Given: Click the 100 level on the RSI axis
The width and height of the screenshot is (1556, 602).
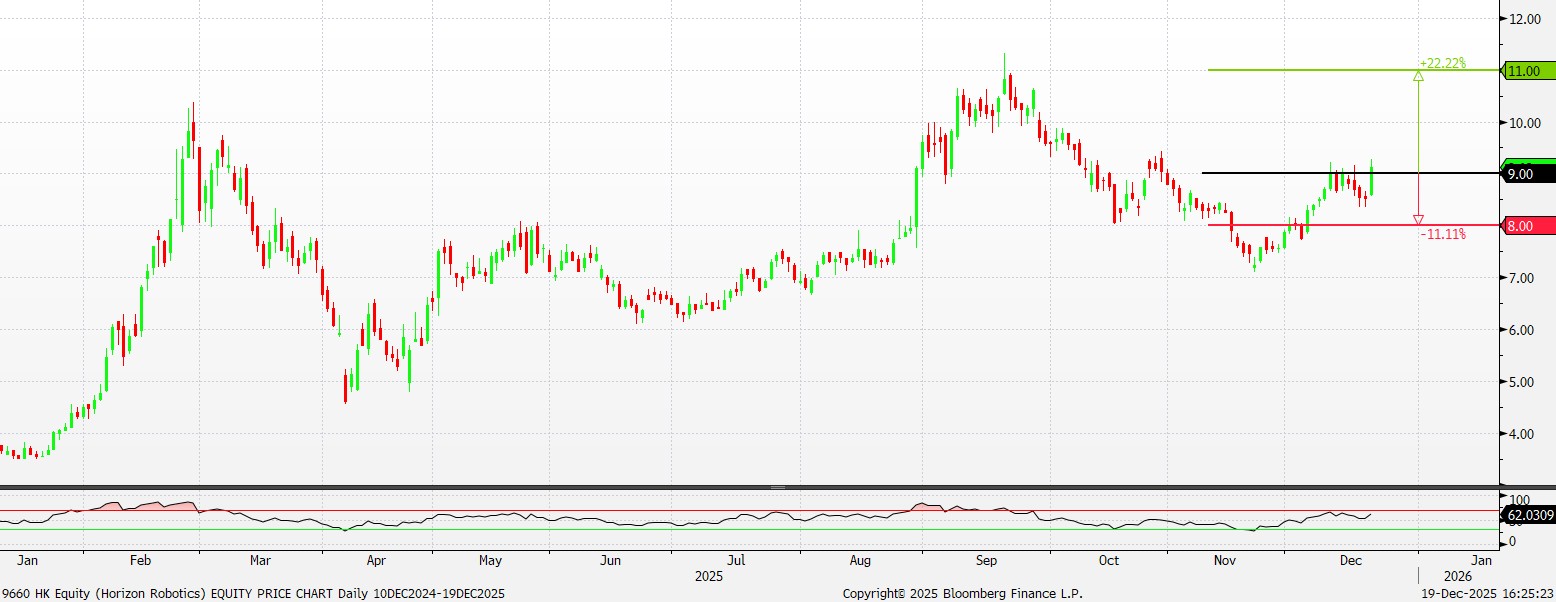Looking at the screenshot, I should coord(1520,499).
